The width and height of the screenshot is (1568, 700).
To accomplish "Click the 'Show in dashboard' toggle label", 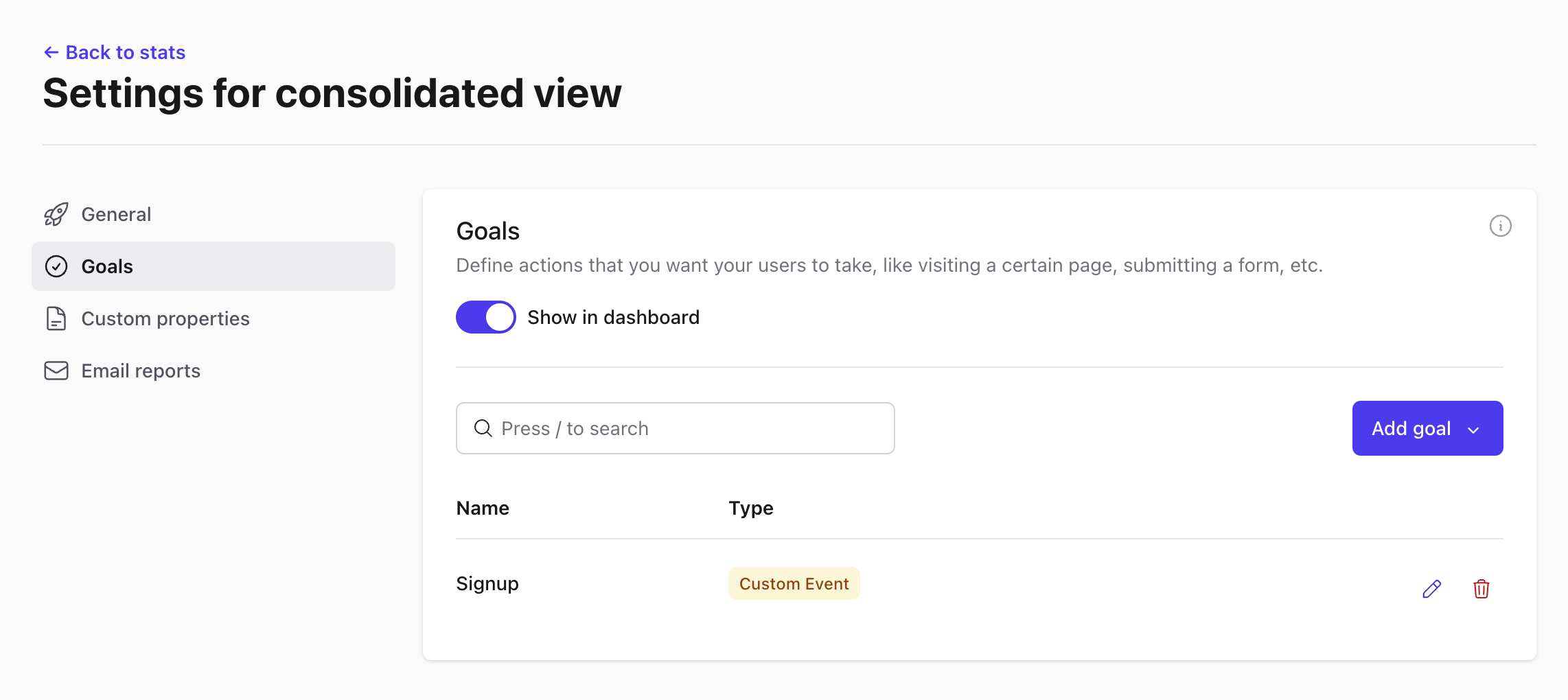I will [x=613, y=317].
